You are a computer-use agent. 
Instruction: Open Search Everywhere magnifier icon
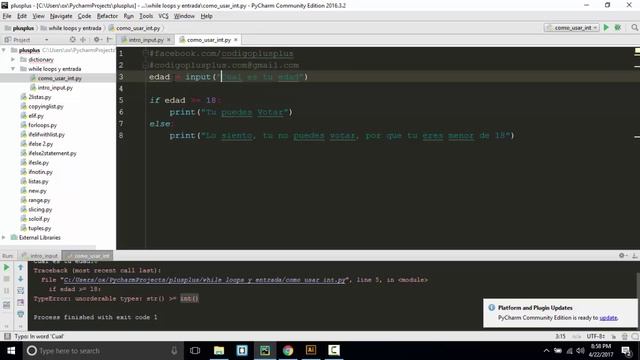coord(634,27)
